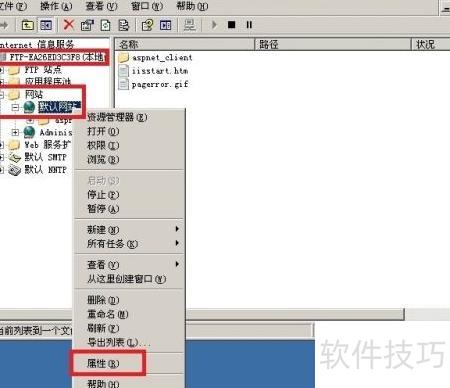Choose 属性 from the context menu
450x388 pixels.
[103, 364]
